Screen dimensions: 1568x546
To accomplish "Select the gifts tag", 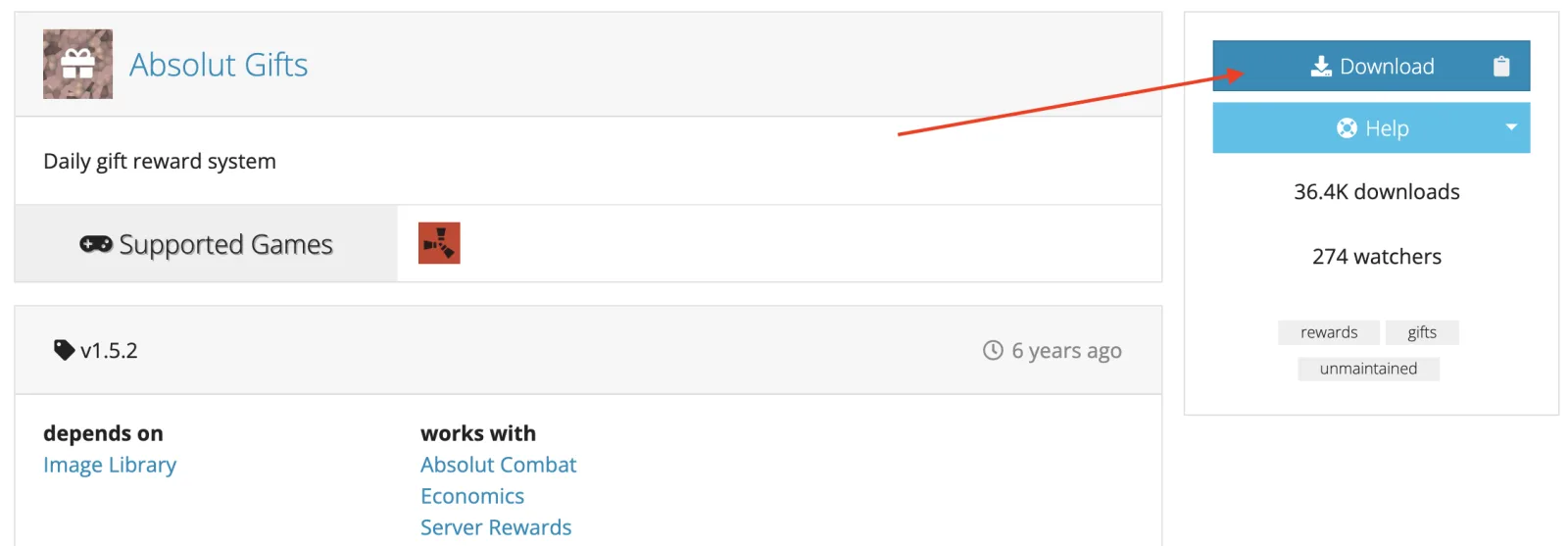I will (1421, 332).
